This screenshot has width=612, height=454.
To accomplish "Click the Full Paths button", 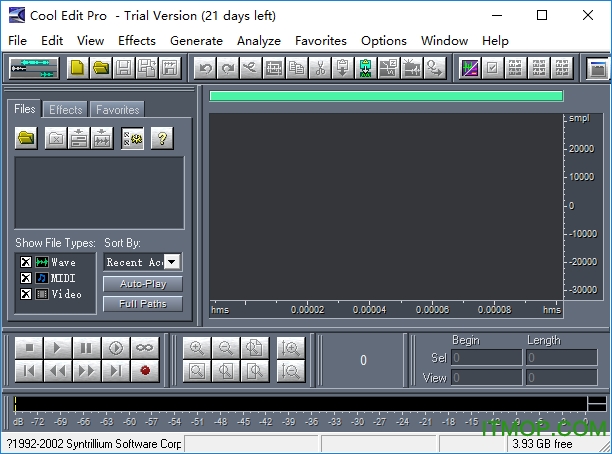I will point(143,304).
